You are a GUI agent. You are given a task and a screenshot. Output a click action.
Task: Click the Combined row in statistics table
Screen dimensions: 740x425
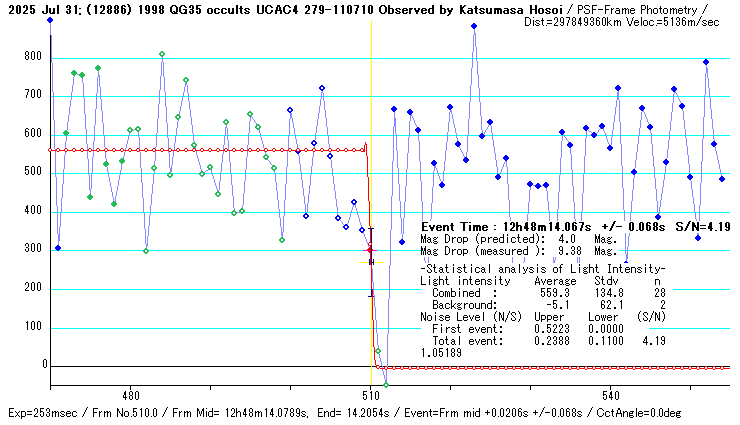click(540, 293)
